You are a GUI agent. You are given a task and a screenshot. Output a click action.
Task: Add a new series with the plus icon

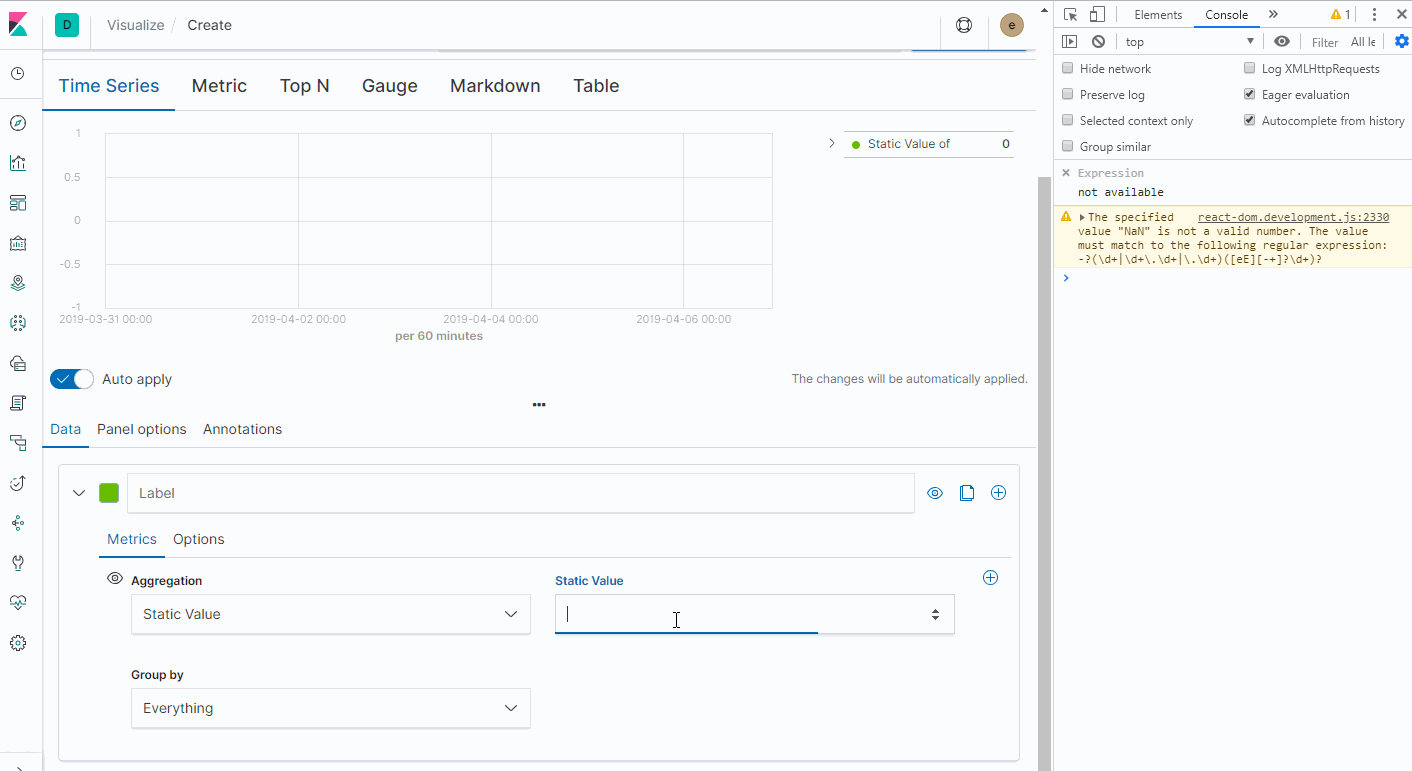[x=998, y=492]
